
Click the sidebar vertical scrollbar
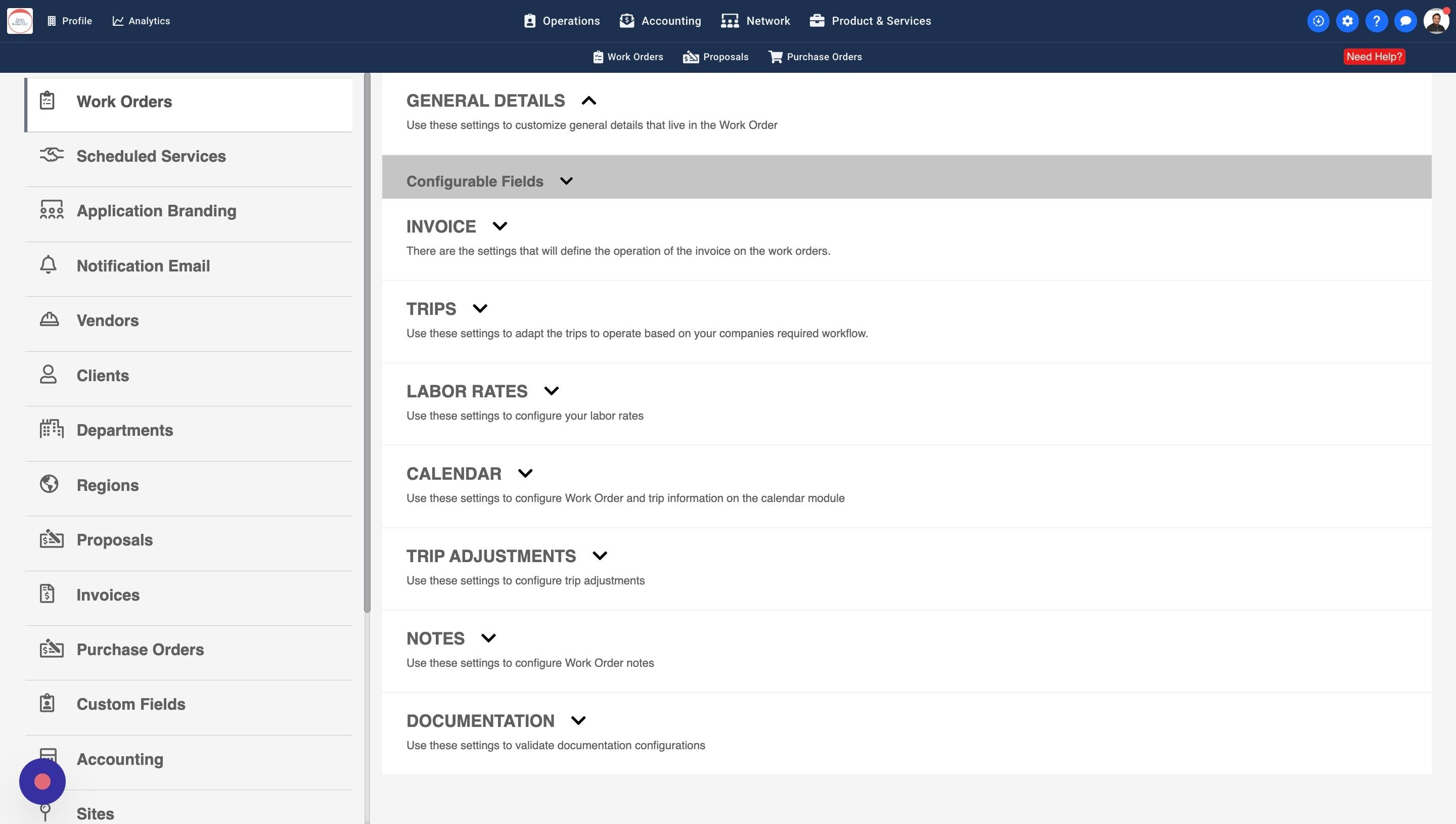coord(367,340)
